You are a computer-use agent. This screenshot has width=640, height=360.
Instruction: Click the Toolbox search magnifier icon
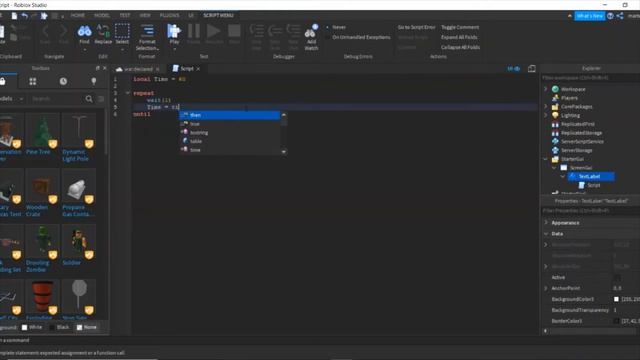pyautogui.click(x=89, y=99)
